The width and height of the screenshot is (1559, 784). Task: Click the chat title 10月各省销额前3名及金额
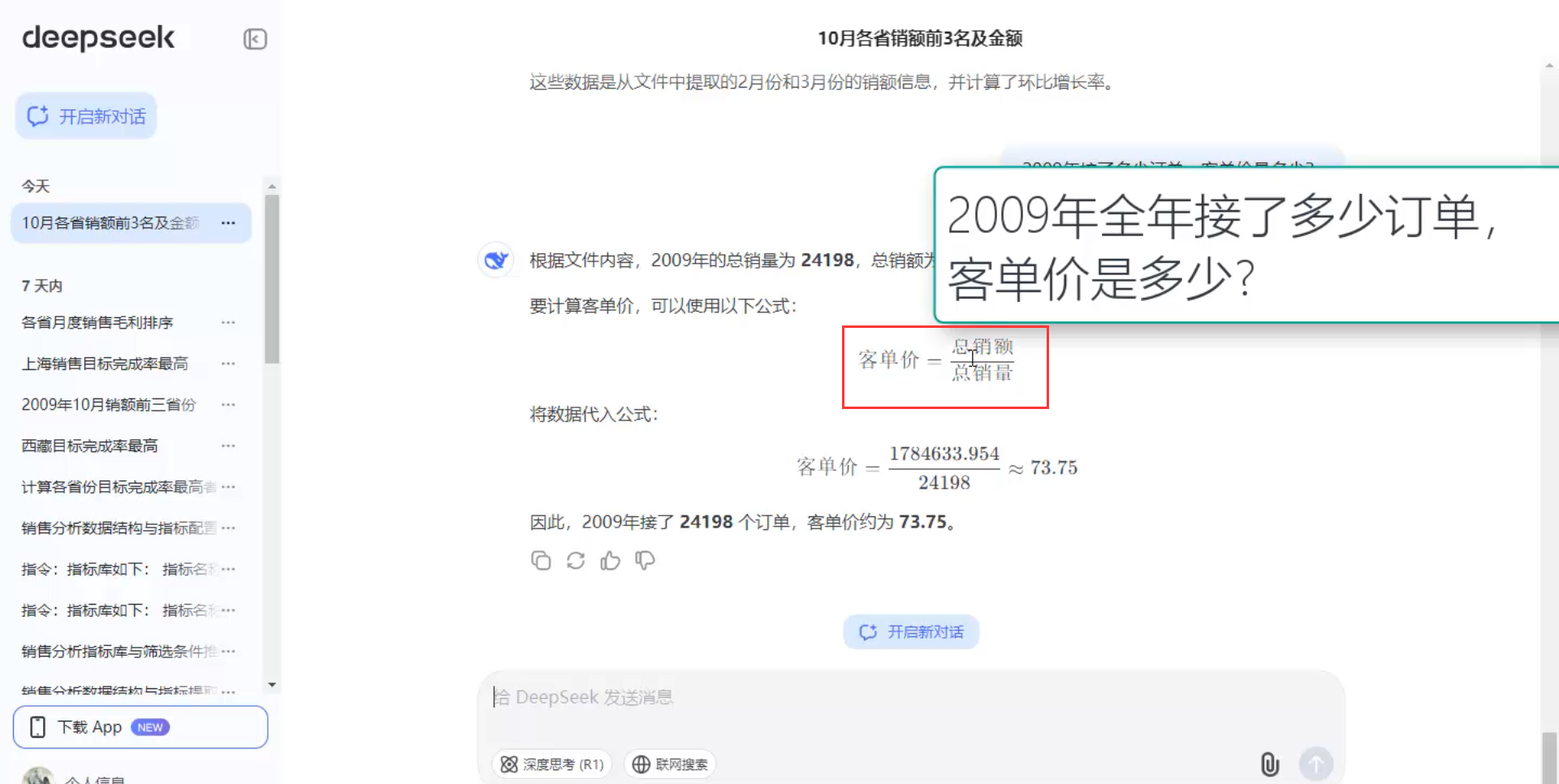pos(920,38)
